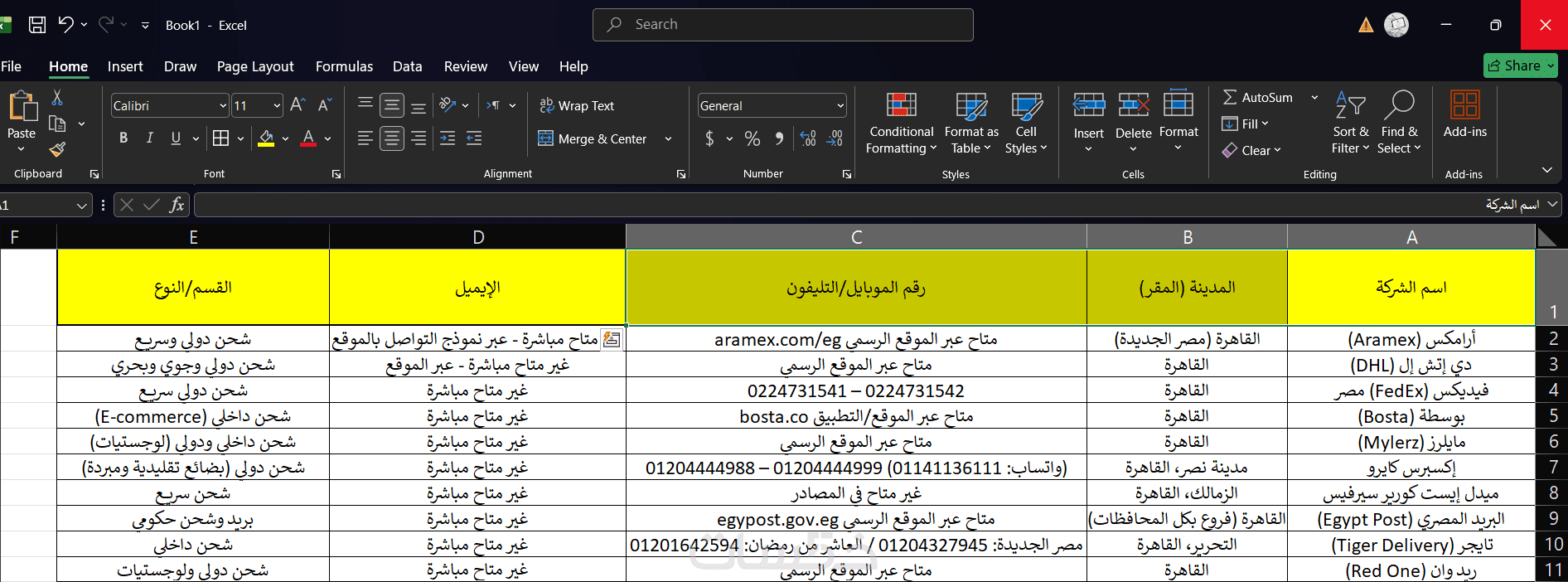
Task: Click the Paste clipboard icon
Action: click(22, 108)
